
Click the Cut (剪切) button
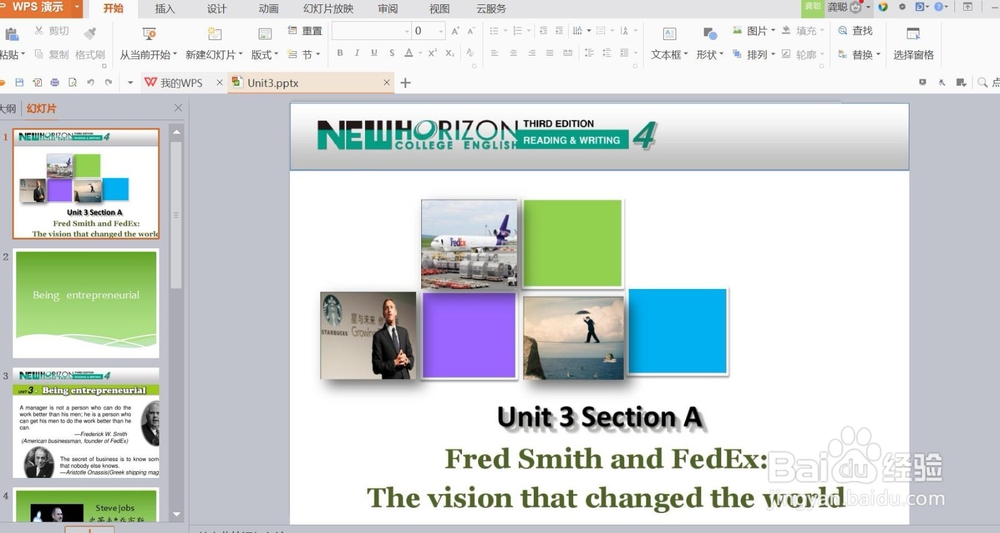[52, 31]
